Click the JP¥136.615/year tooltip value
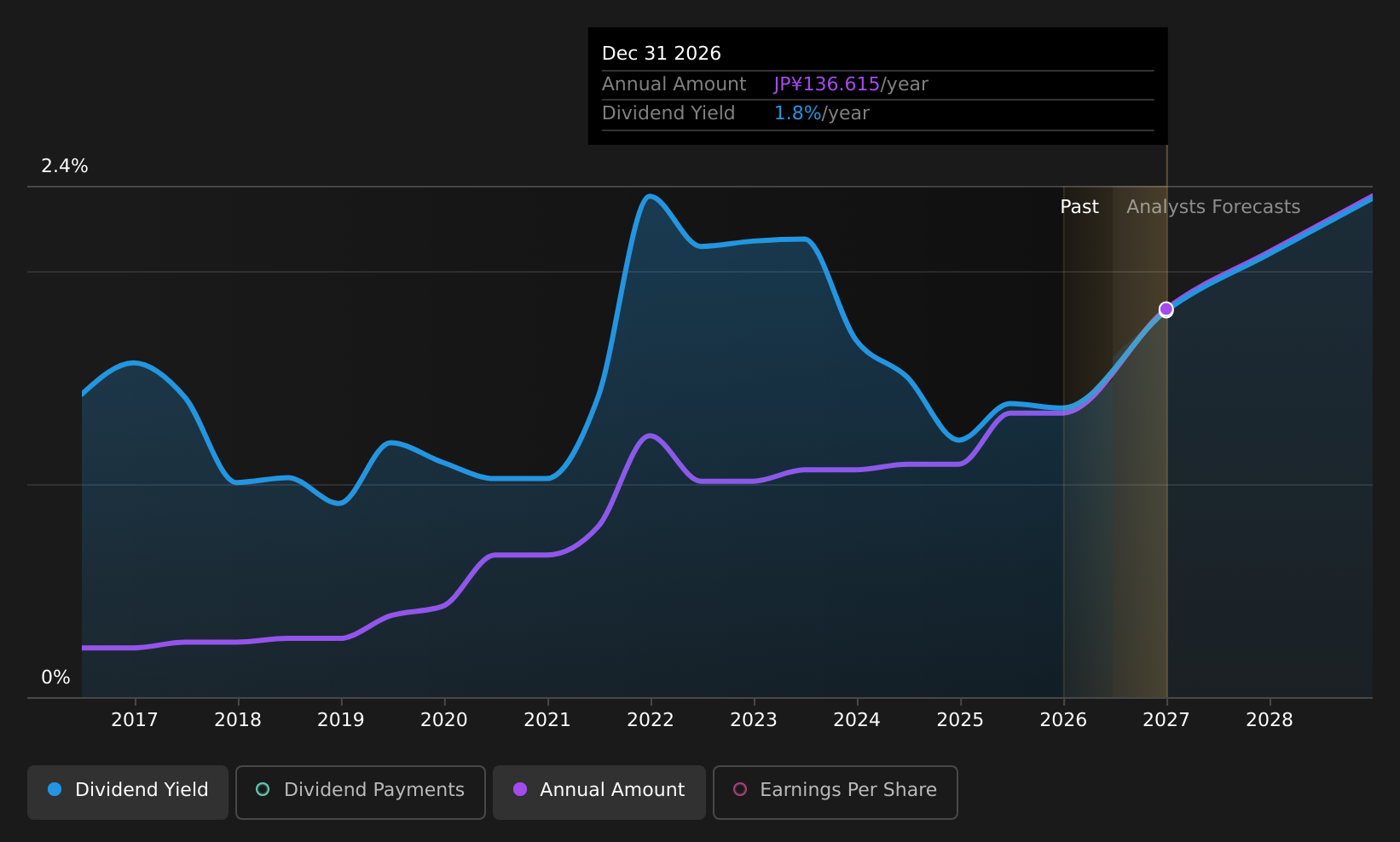The height and width of the screenshot is (842, 1400). pyautogui.click(x=851, y=84)
